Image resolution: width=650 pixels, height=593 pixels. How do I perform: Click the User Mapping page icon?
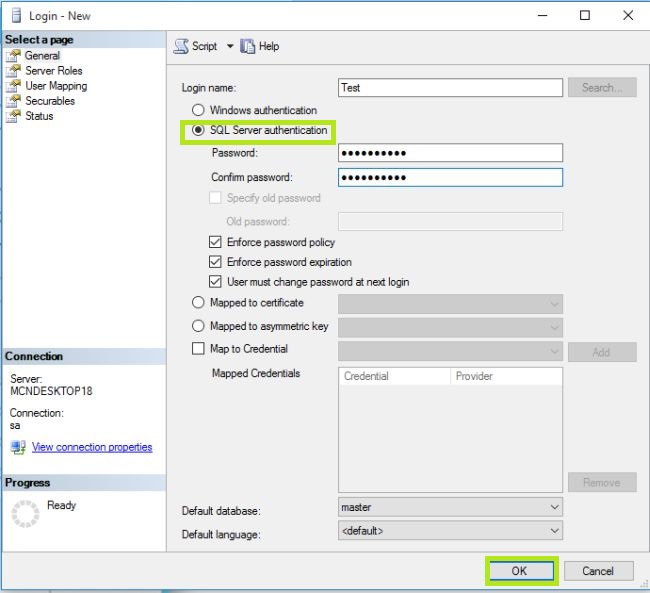[13, 86]
